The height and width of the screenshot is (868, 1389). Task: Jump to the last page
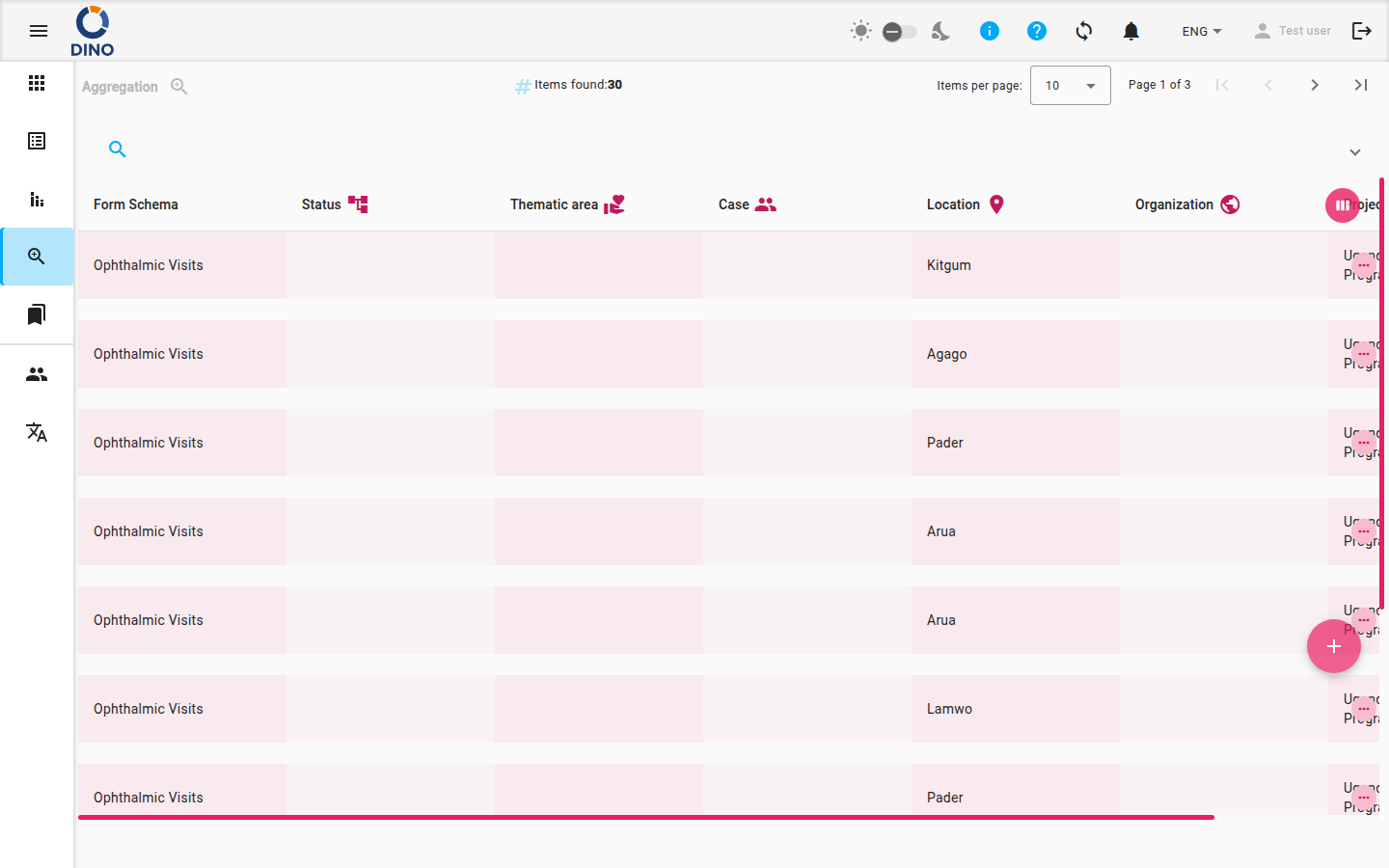[x=1361, y=85]
